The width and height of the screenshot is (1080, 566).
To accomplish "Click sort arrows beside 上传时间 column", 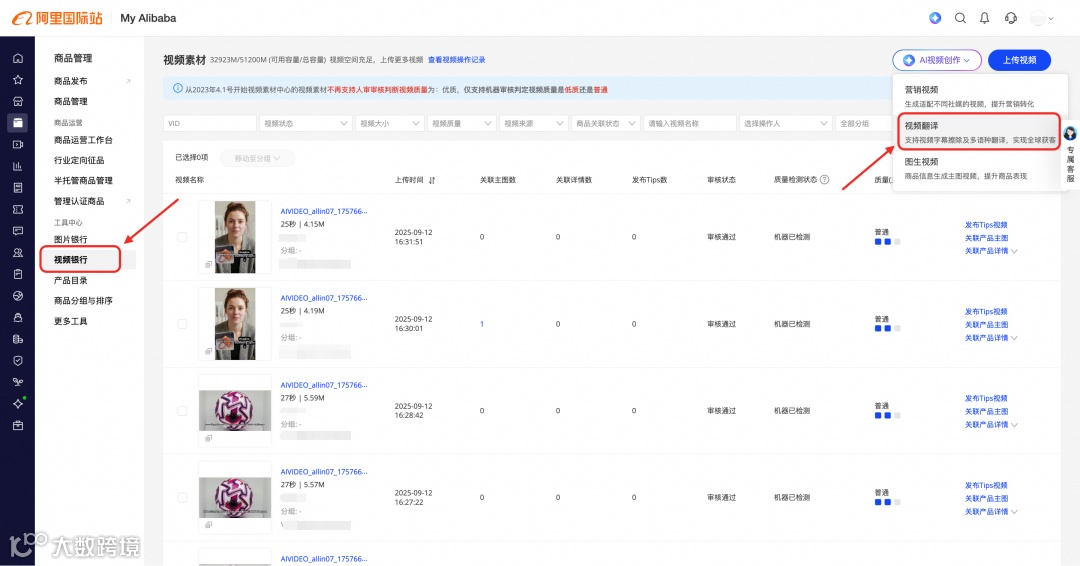I will pyautogui.click(x=432, y=180).
